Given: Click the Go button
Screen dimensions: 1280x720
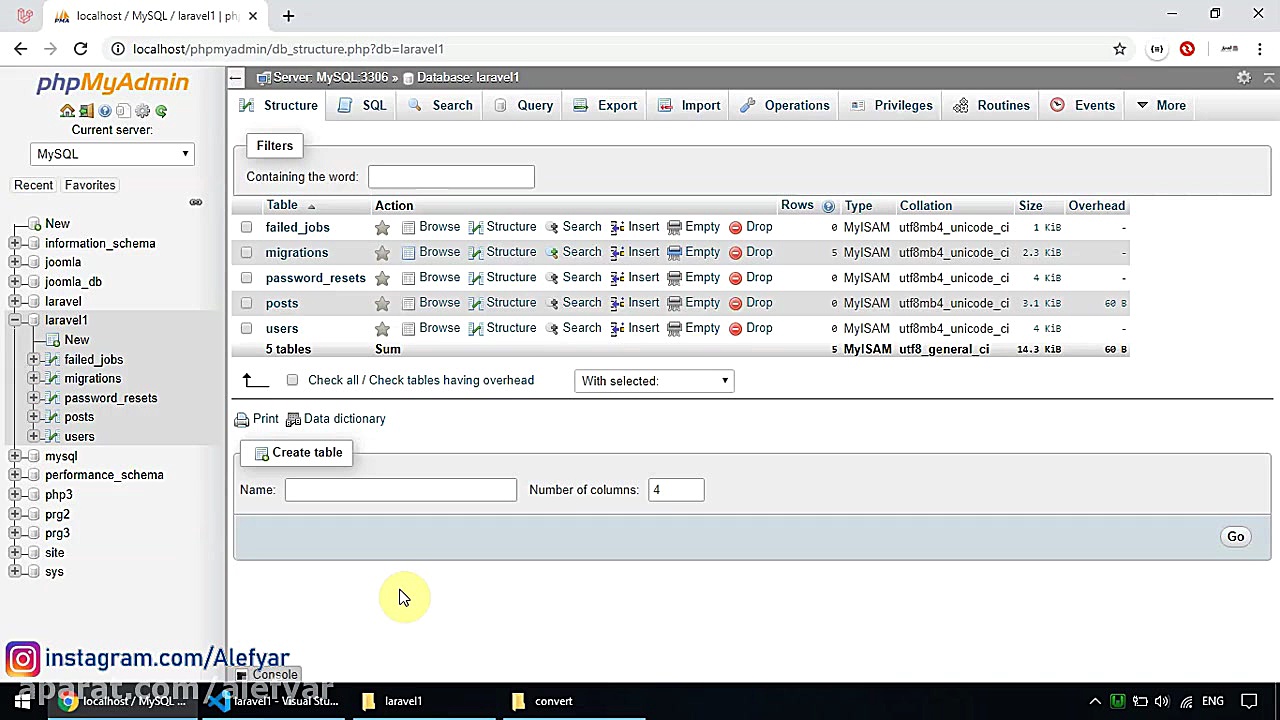Looking at the screenshot, I should tap(1236, 537).
